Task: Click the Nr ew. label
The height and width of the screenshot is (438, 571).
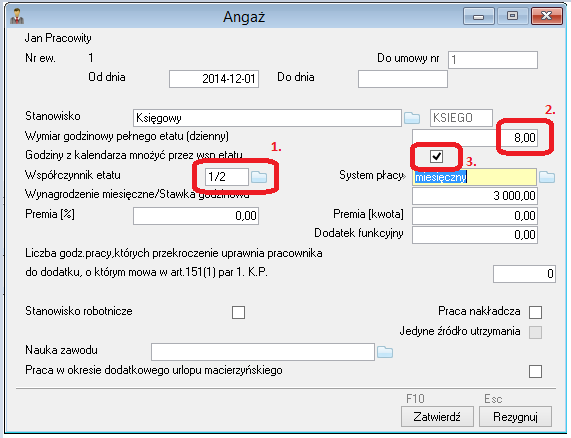Action: pos(40,58)
